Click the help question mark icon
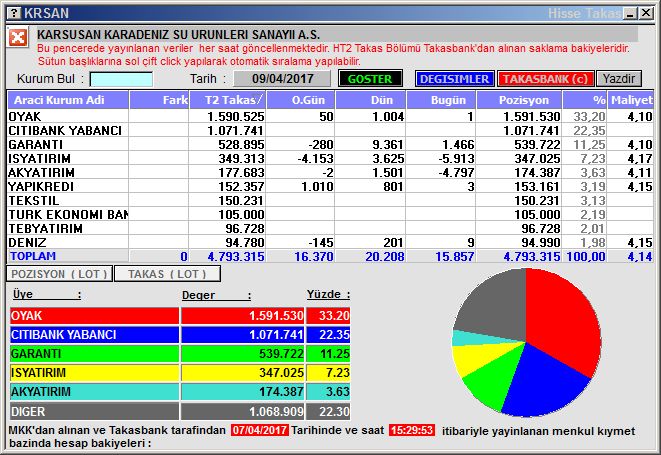This screenshot has height=455, width=661. point(14,13)
